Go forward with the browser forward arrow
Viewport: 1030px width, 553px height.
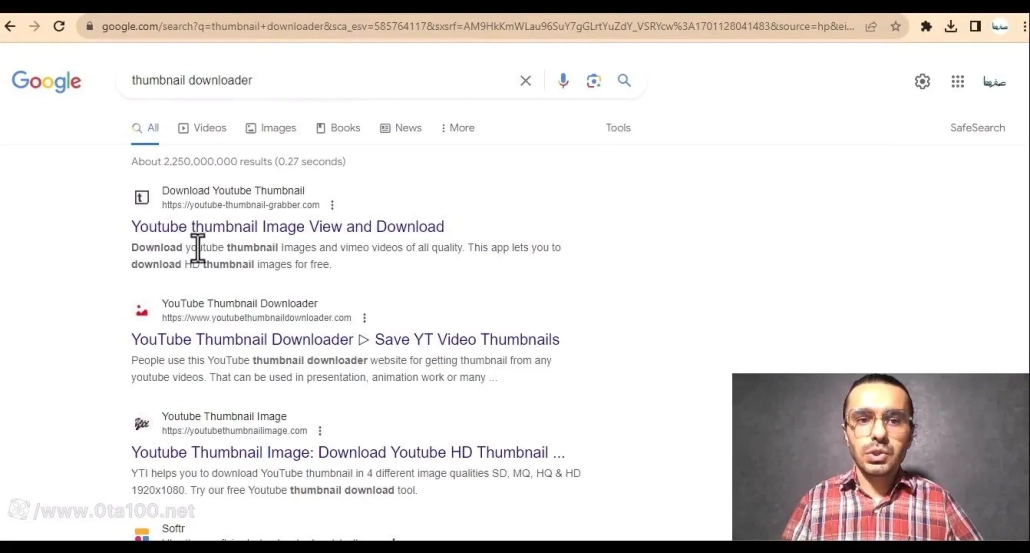(34, 26)
